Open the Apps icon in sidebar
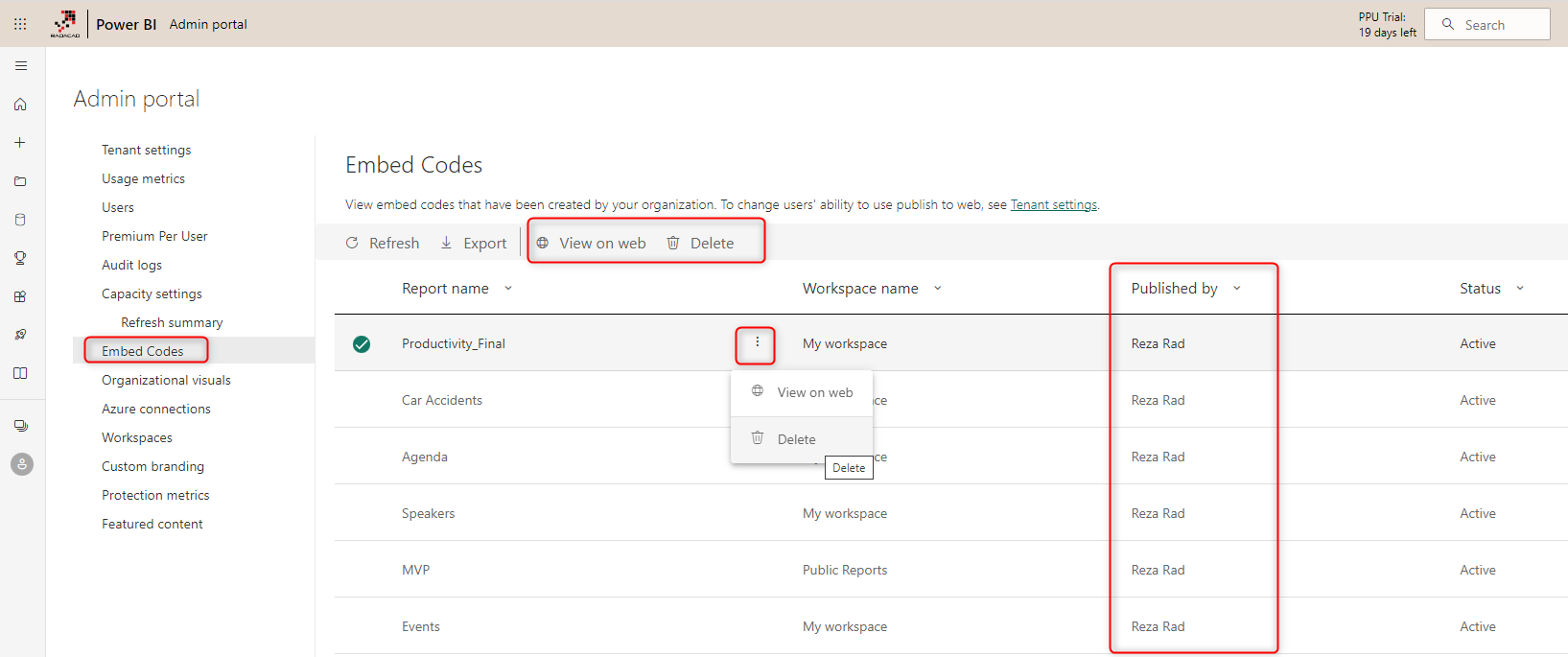1568x657 pixels. click(20, 296)
